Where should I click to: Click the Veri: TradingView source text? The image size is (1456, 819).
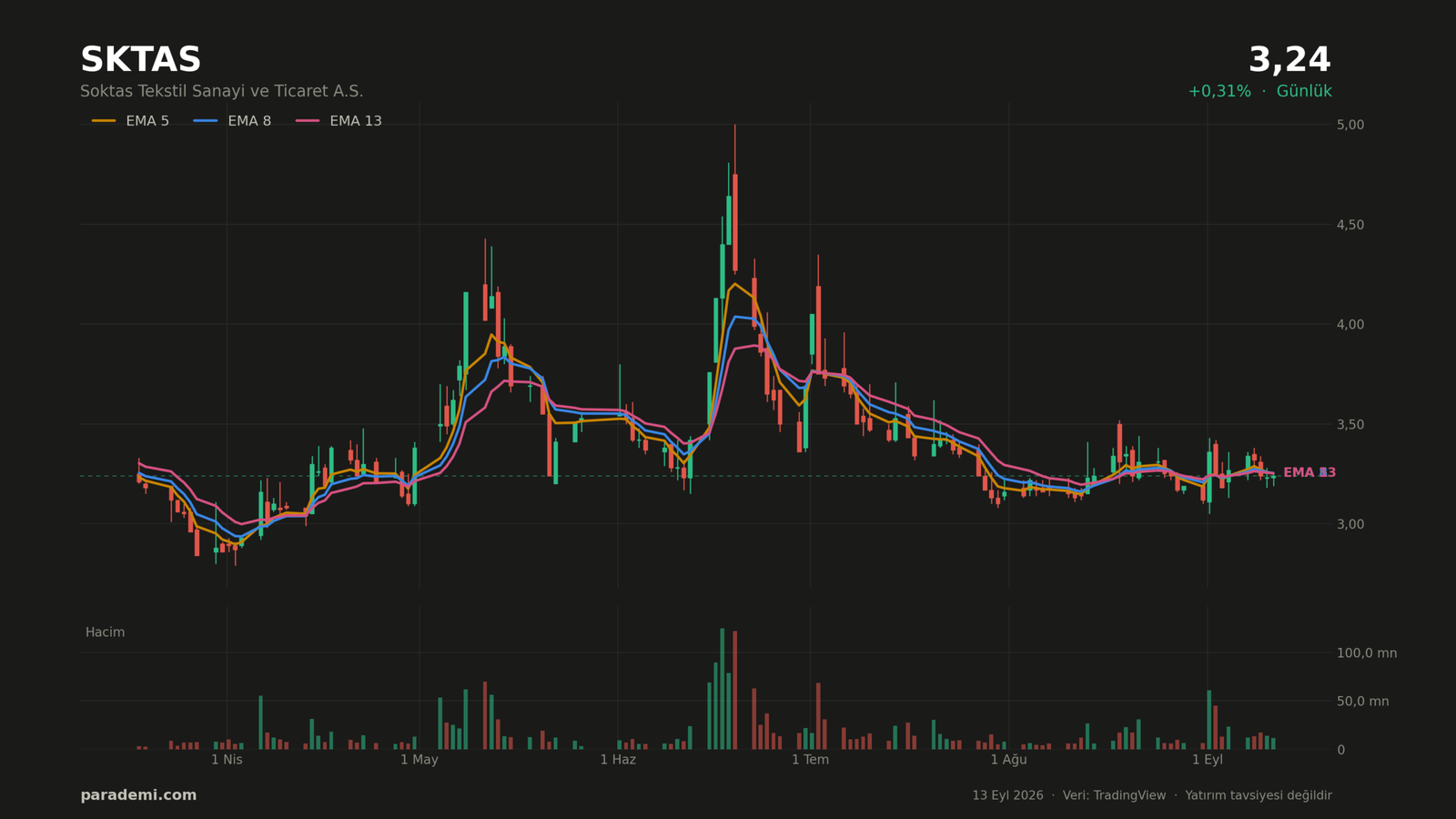pyautogui.click(x=1114, y=795)
